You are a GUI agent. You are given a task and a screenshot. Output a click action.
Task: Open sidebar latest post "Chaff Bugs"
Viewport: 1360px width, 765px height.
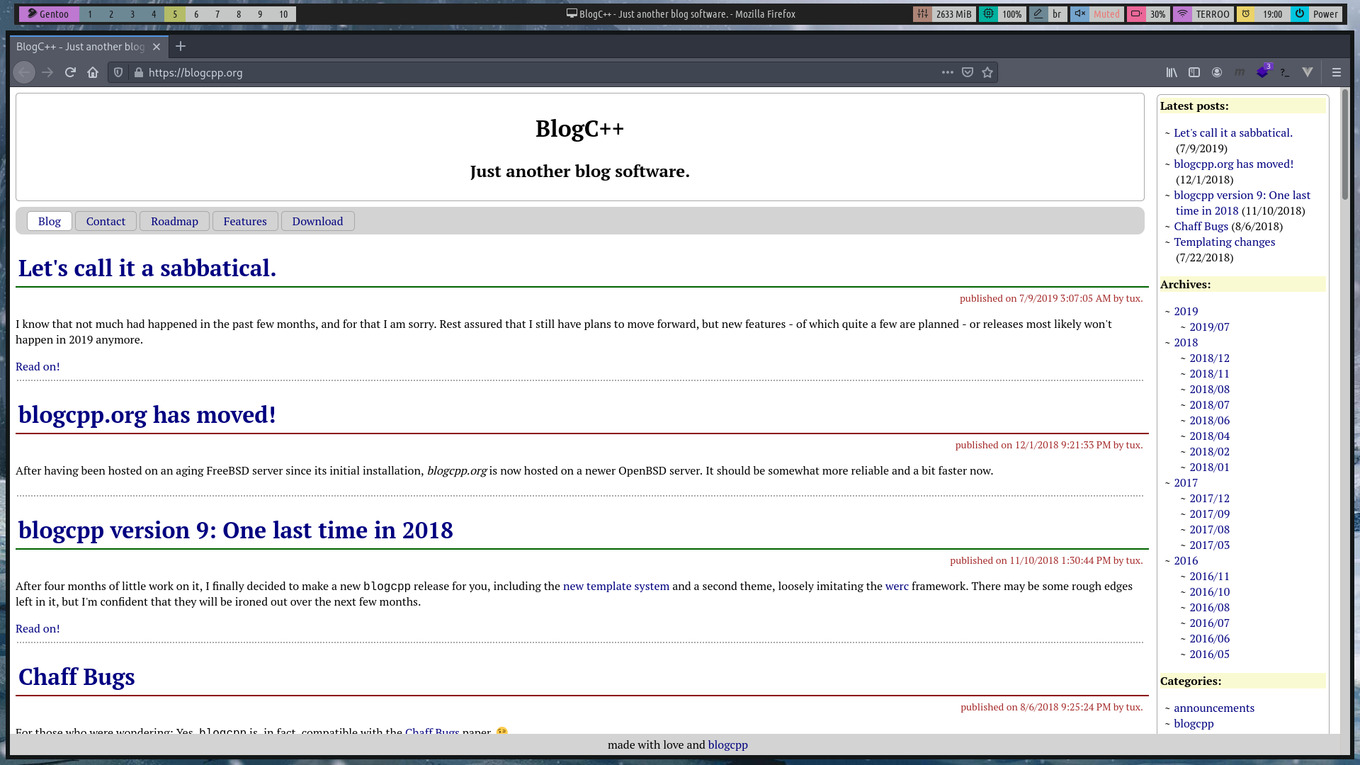pos(1201,226)
